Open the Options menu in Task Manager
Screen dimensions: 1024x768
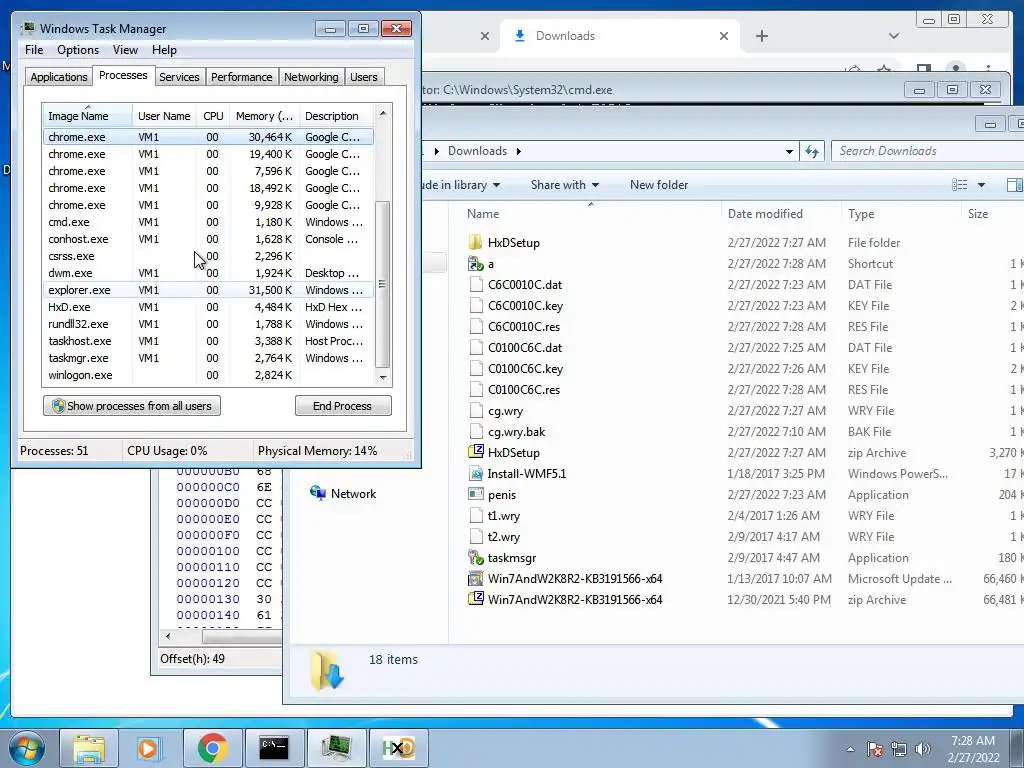(78, 50)
